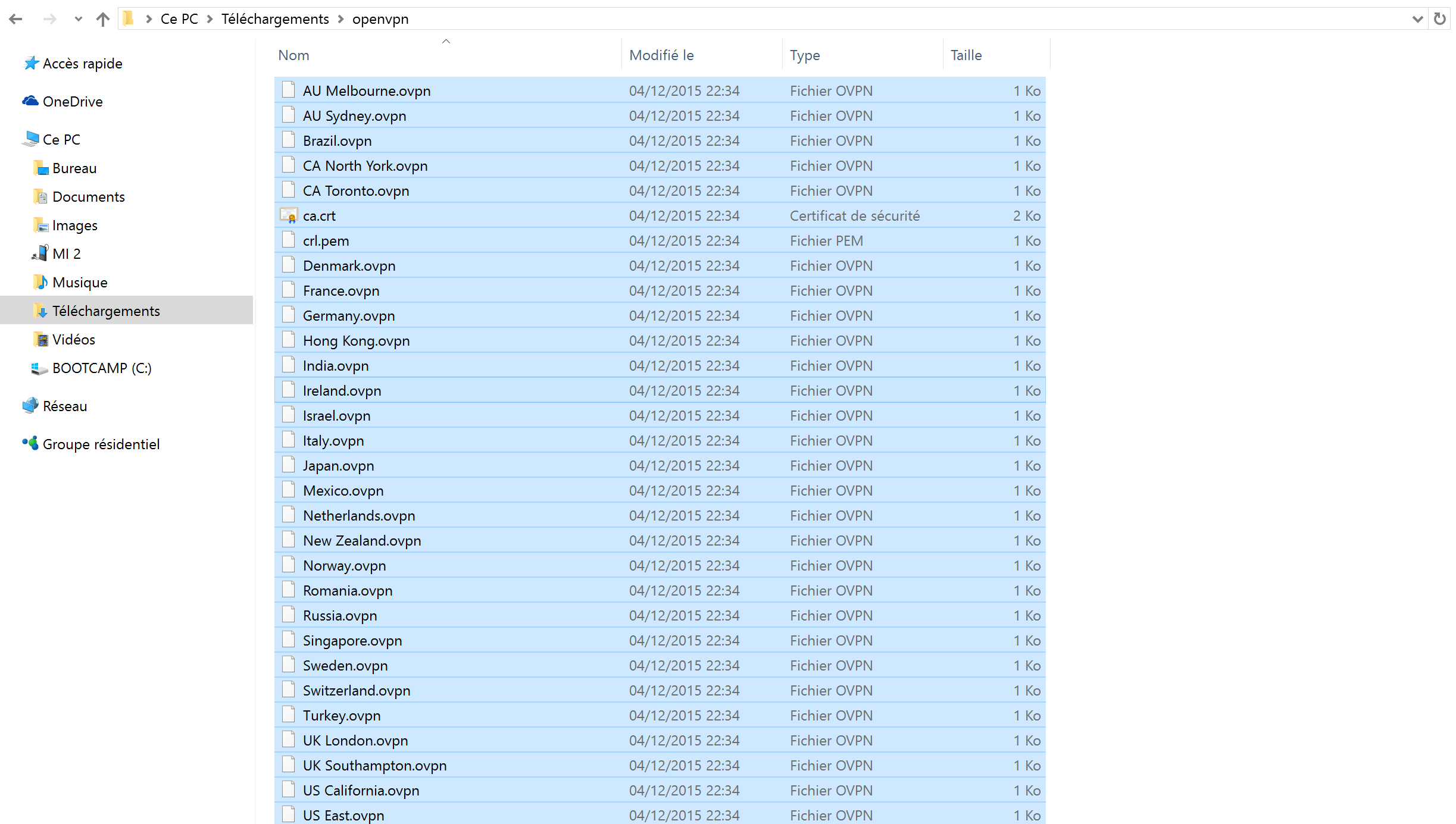Select Brazil.ovpn file
Screen dimensions: 1456x824
point(660,140)
